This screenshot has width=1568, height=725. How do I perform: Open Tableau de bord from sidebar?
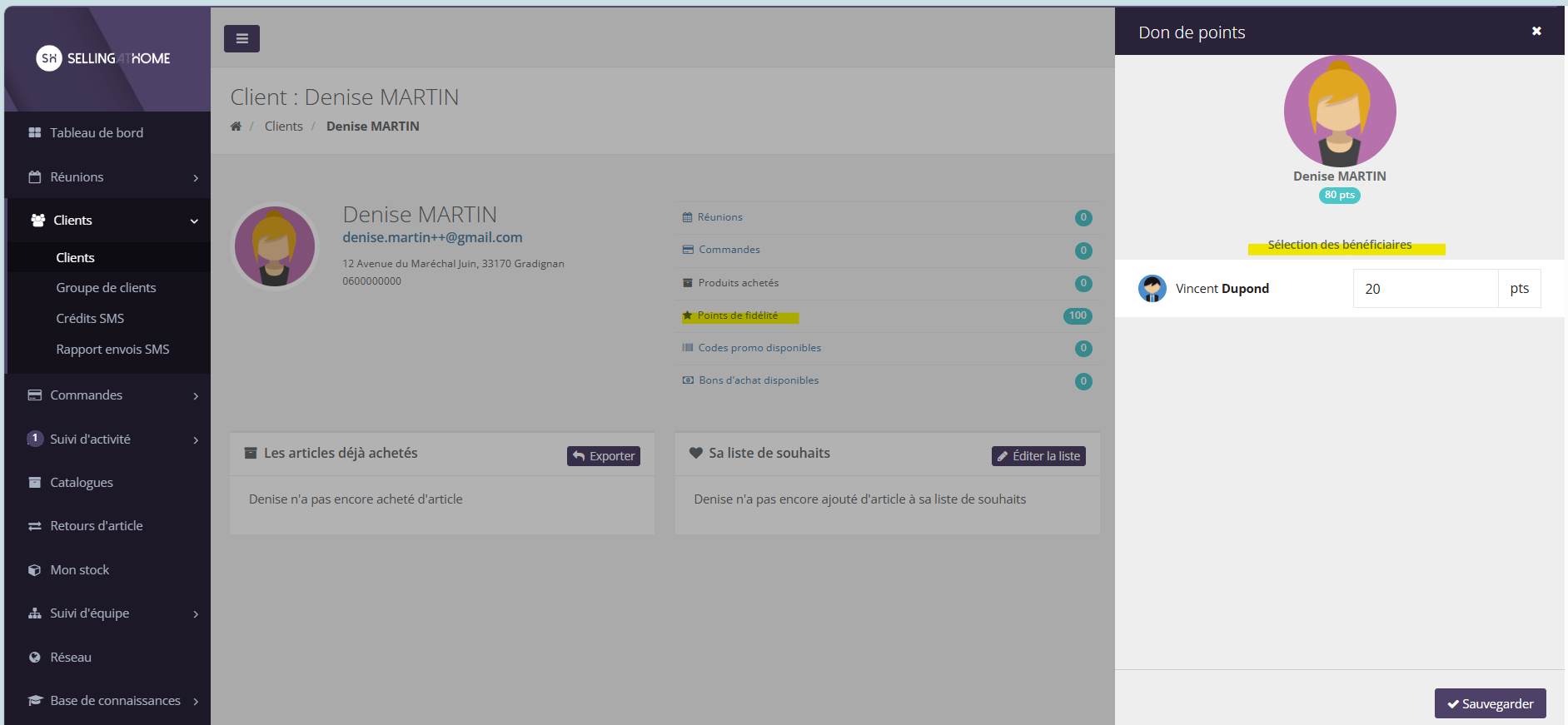pyautogui.click(x=97, y=133)
